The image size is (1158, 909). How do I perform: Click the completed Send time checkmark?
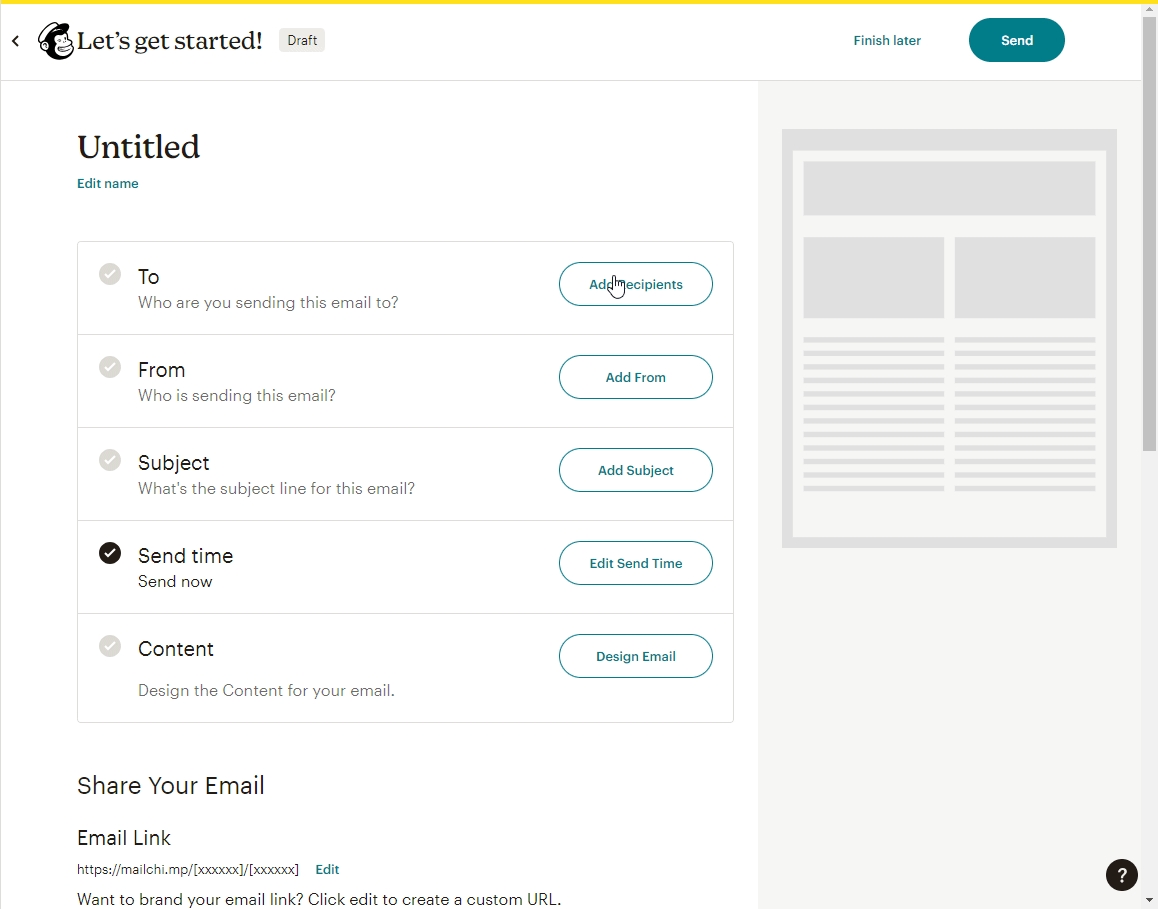[110, 553]
